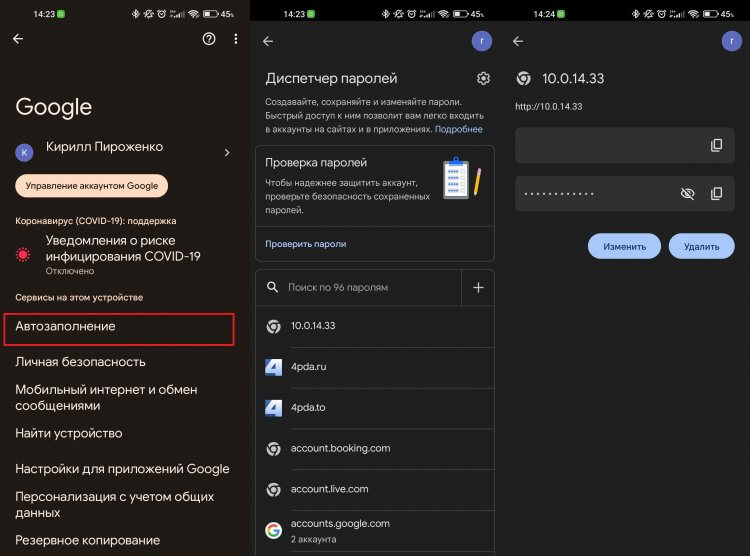Tap the Google G logo icon
The width and height of the screenshot is (750, 556).
point(274,530)
